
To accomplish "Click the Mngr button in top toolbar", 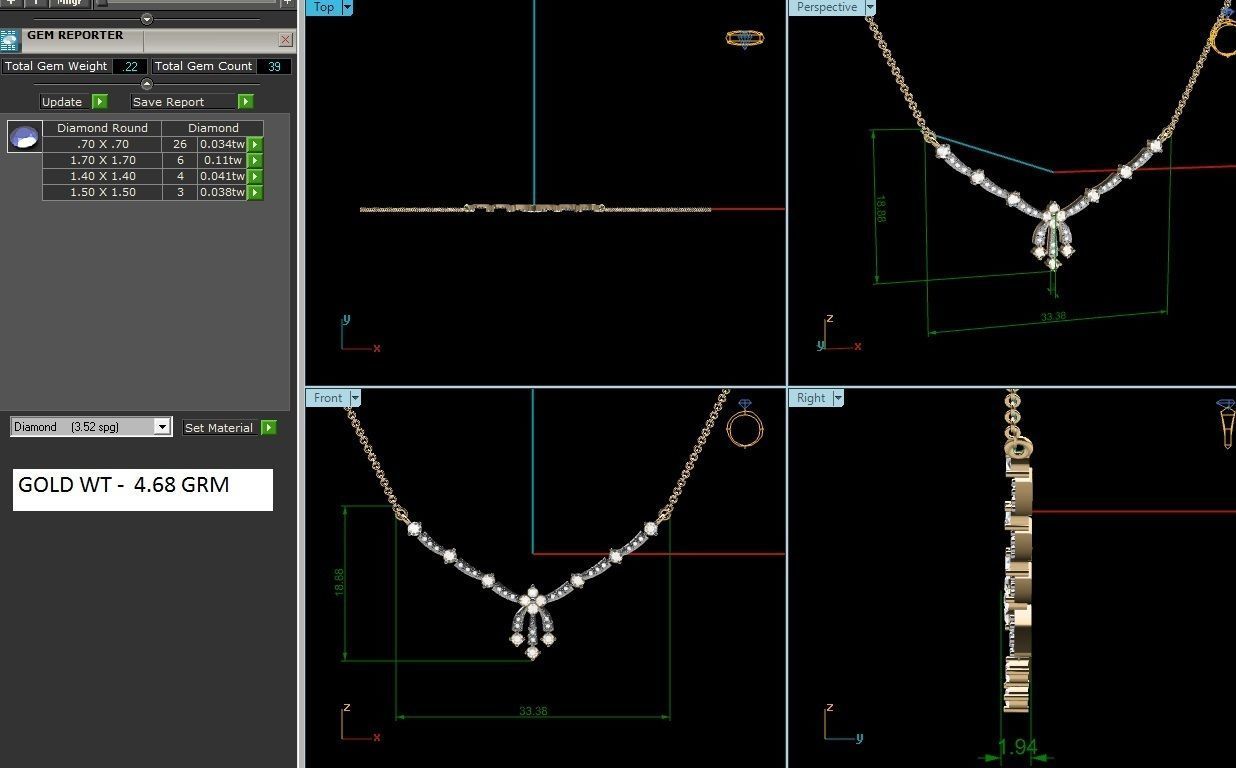I will (69, 3).
